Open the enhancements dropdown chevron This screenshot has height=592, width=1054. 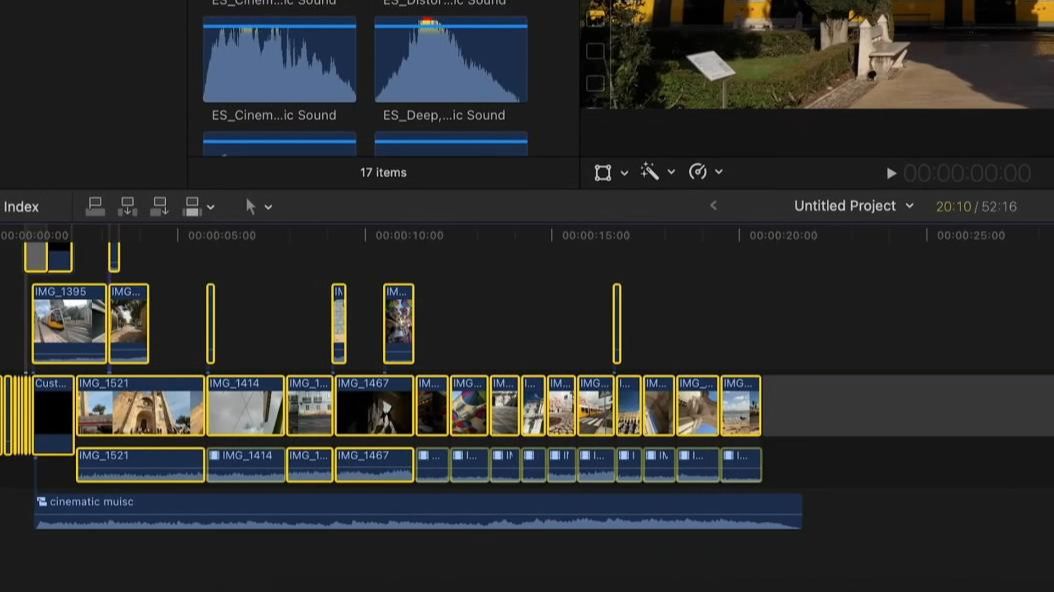tap(671, 173)
